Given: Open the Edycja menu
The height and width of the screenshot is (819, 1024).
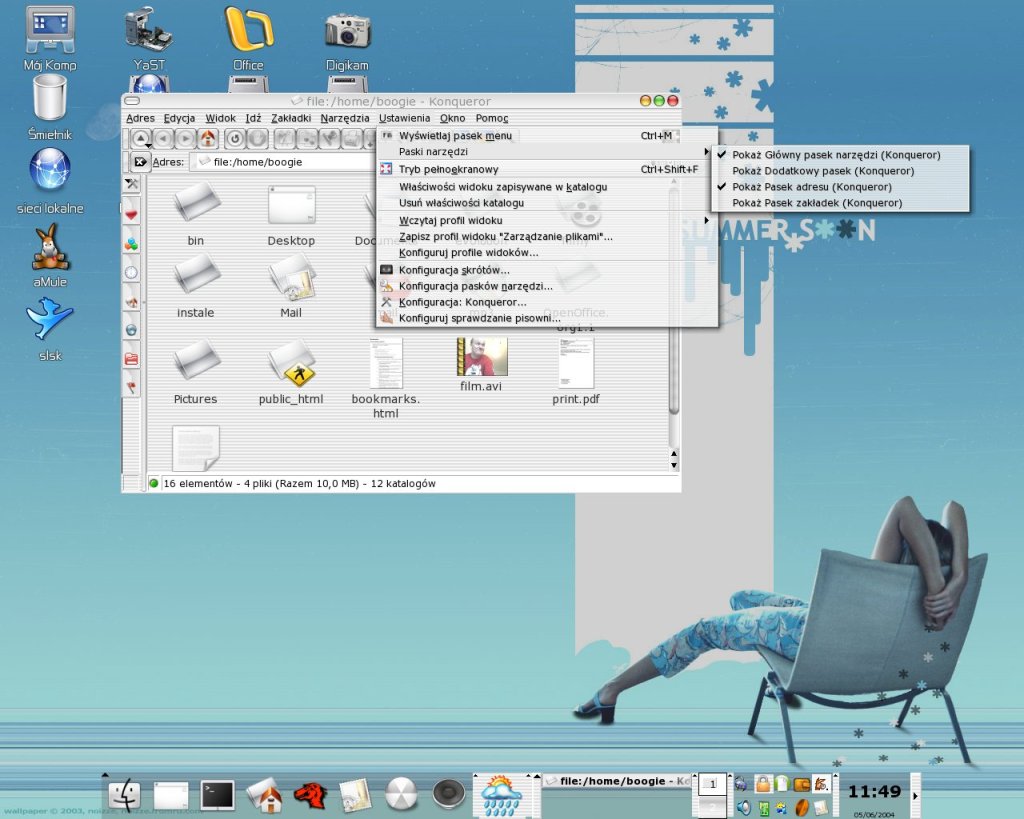Looking at the screenshot, I should 179,118.
